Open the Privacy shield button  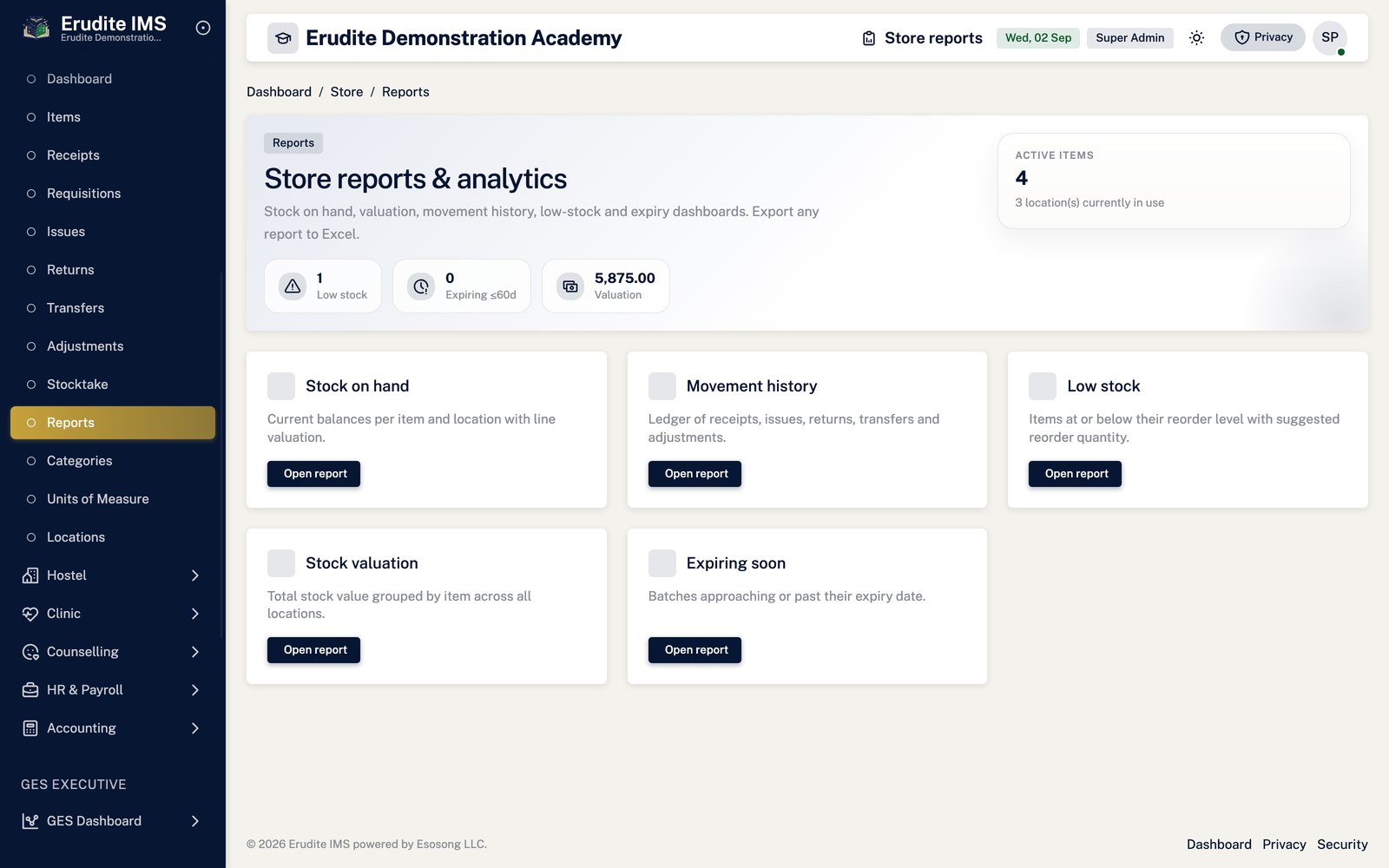pos(1263,37)
